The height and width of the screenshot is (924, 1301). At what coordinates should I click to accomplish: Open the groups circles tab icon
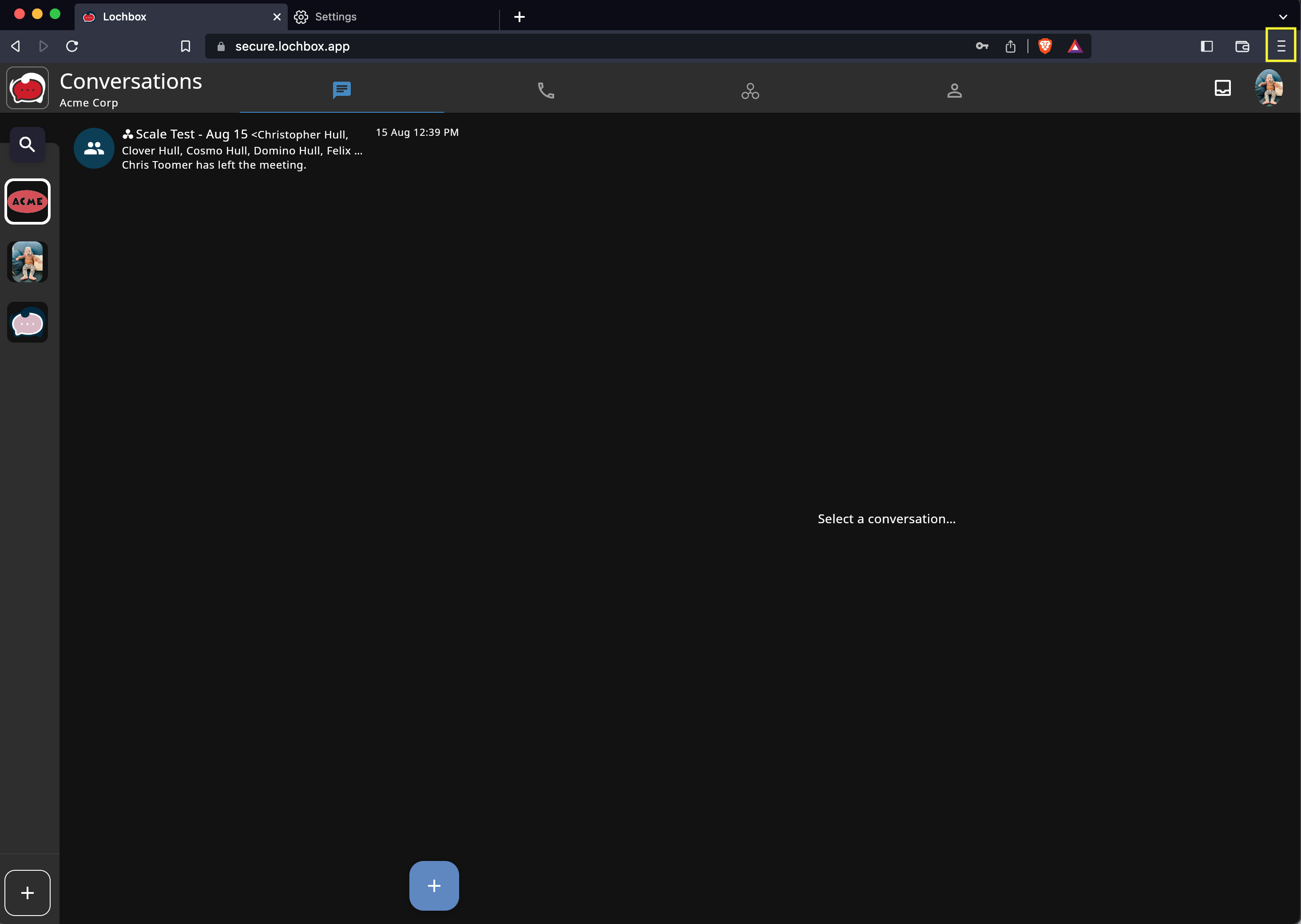(750, 91)
